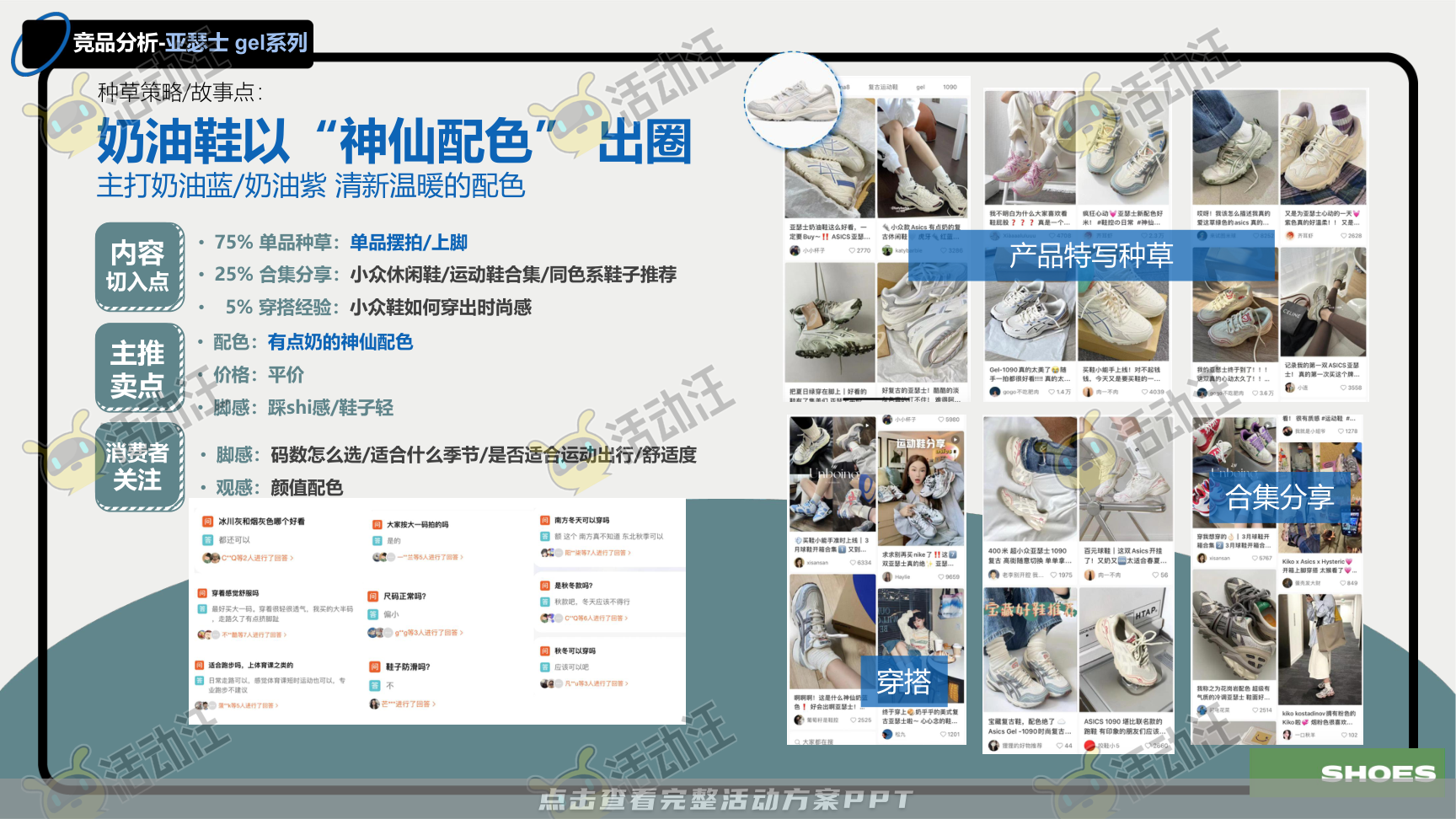Click the heart icon showing 1278 likes
This screenshot has width=1456, height=819.
tap(1341, 431)
